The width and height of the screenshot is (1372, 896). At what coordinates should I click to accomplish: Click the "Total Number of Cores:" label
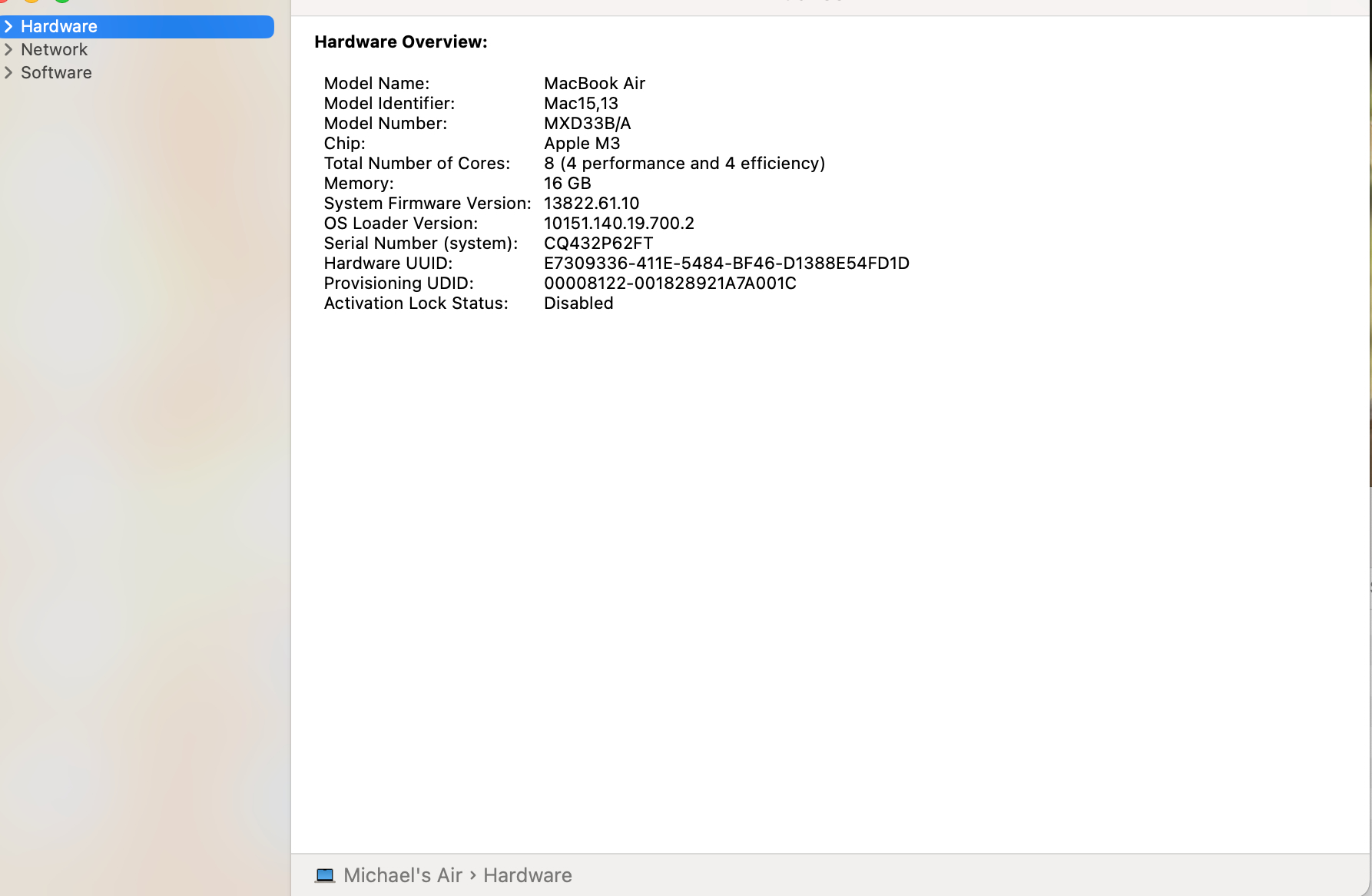pyautogui.click(x=417, y=163)
